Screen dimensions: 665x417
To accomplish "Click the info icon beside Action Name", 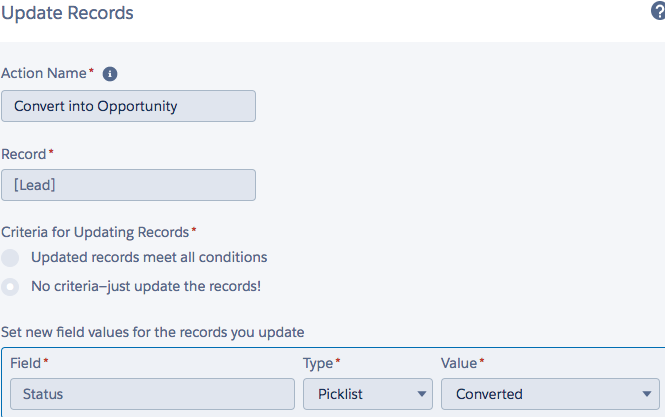I will pos(110,74).
